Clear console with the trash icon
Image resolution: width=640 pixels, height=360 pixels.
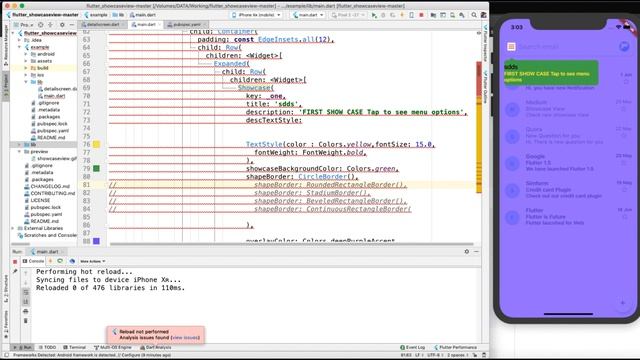tap(26, 321)
